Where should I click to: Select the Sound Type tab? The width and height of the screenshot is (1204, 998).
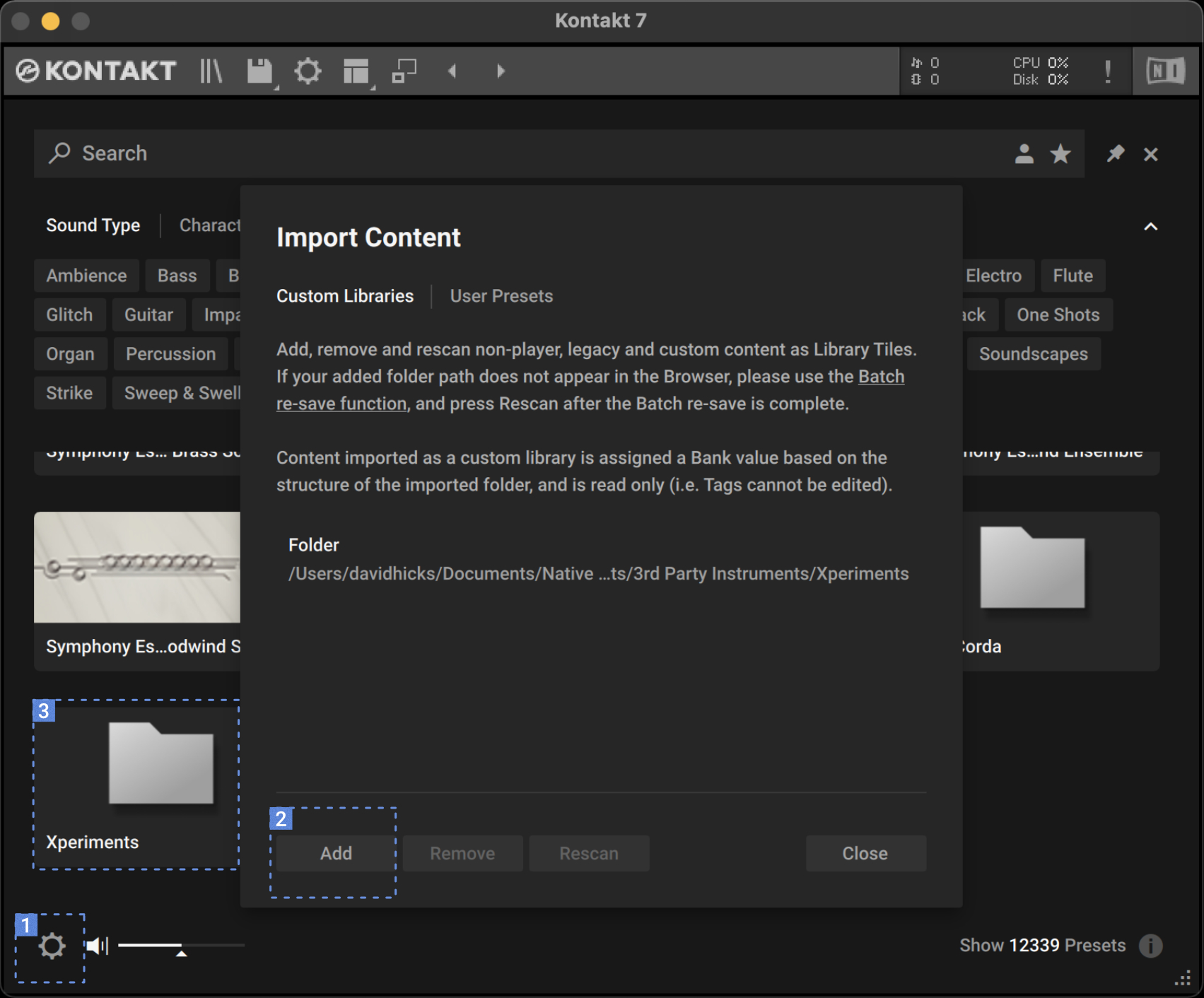click(93, 225)
